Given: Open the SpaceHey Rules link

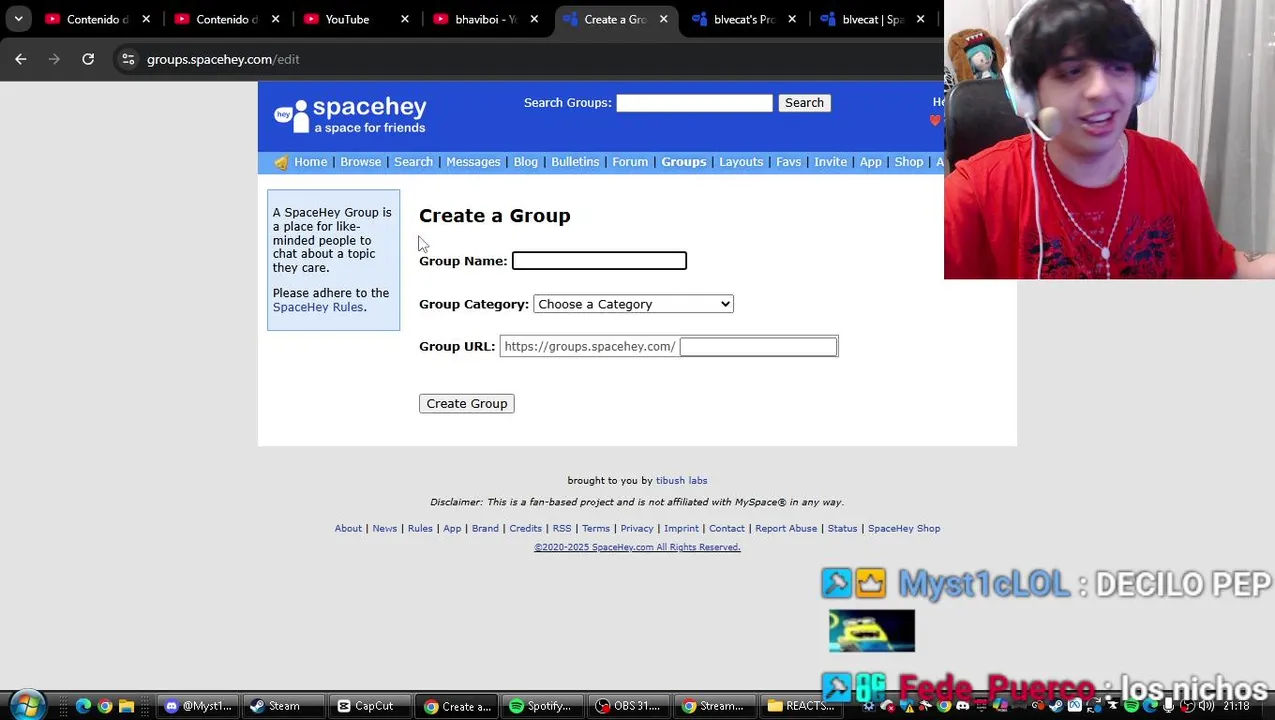Looking at the screenshot, I should point(318,307).
